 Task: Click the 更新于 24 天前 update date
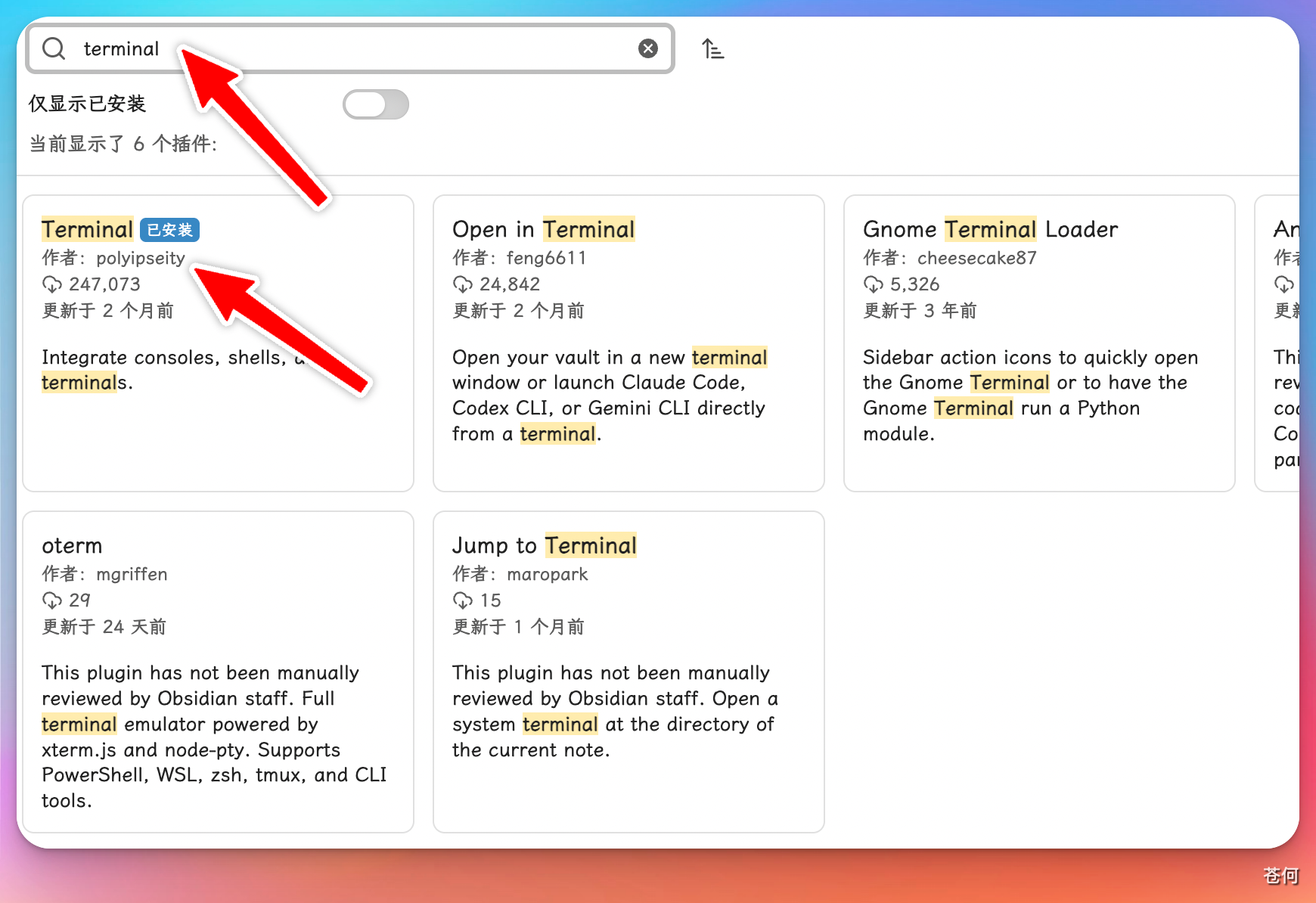pos(104,627)
